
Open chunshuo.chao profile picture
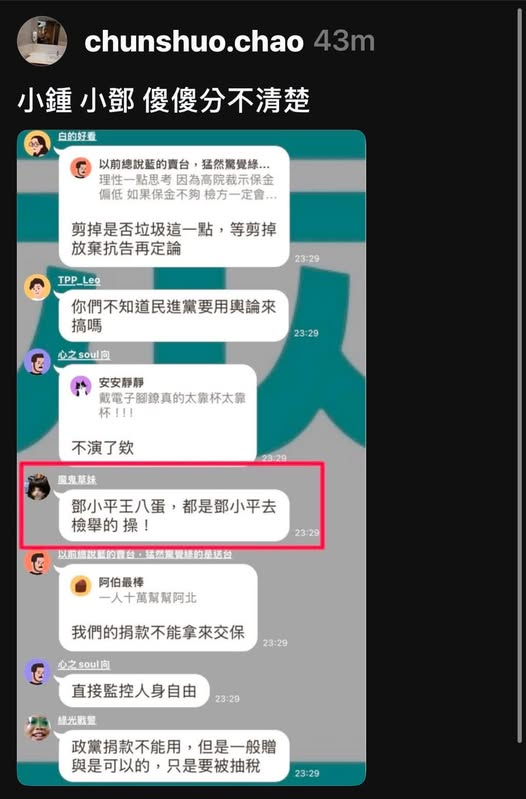pos(42,41)
